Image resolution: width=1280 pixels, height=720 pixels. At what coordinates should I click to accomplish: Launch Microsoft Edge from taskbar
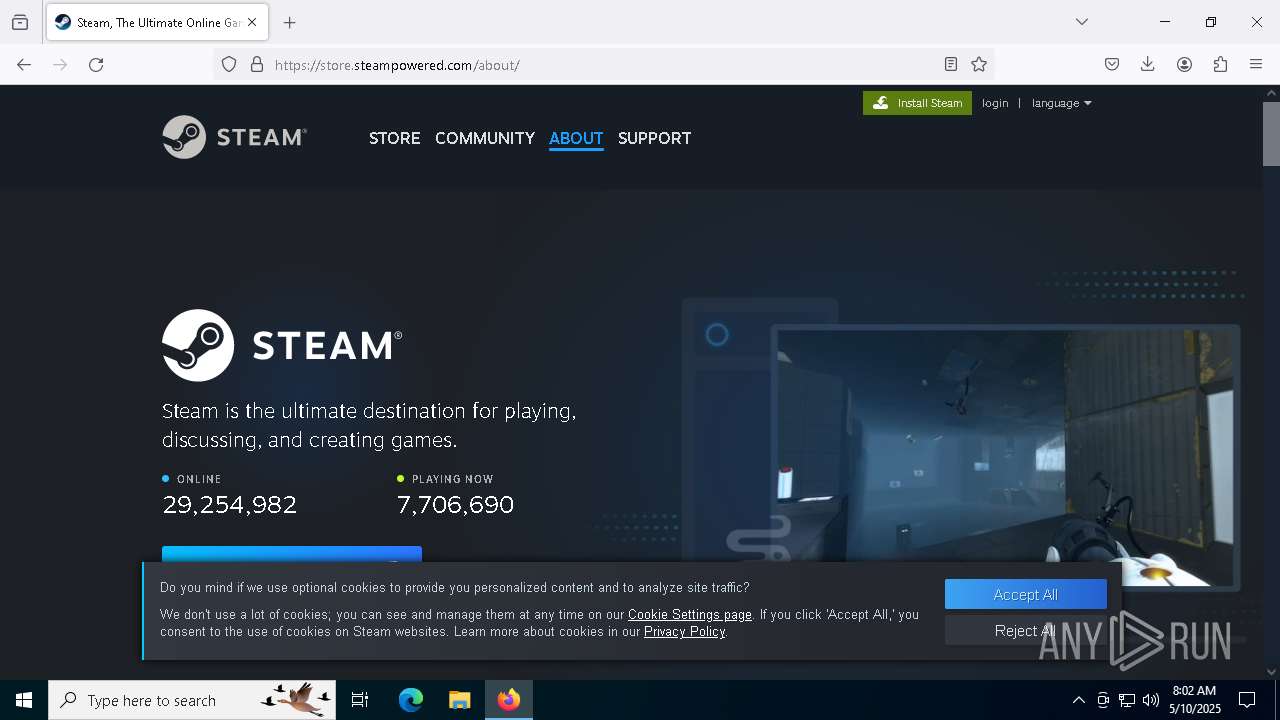(411, 700)
